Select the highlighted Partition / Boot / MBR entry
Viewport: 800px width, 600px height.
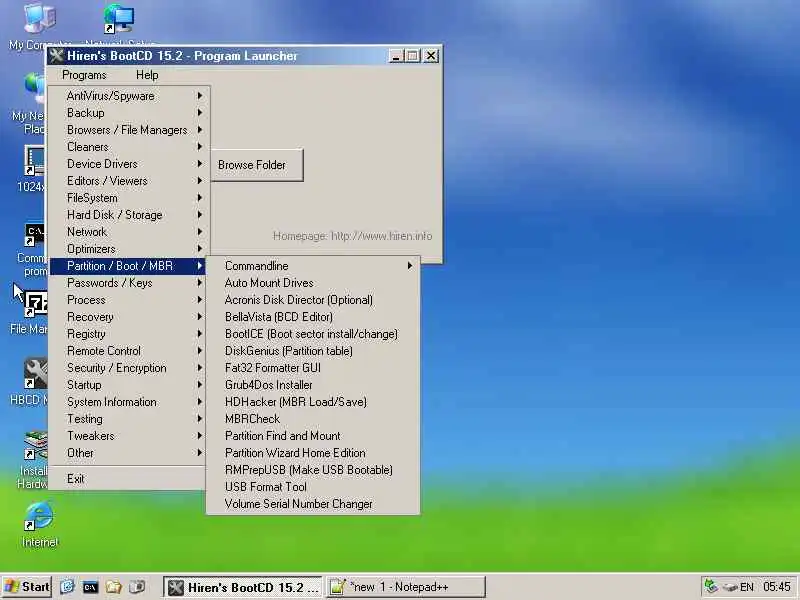click(128, 266)
